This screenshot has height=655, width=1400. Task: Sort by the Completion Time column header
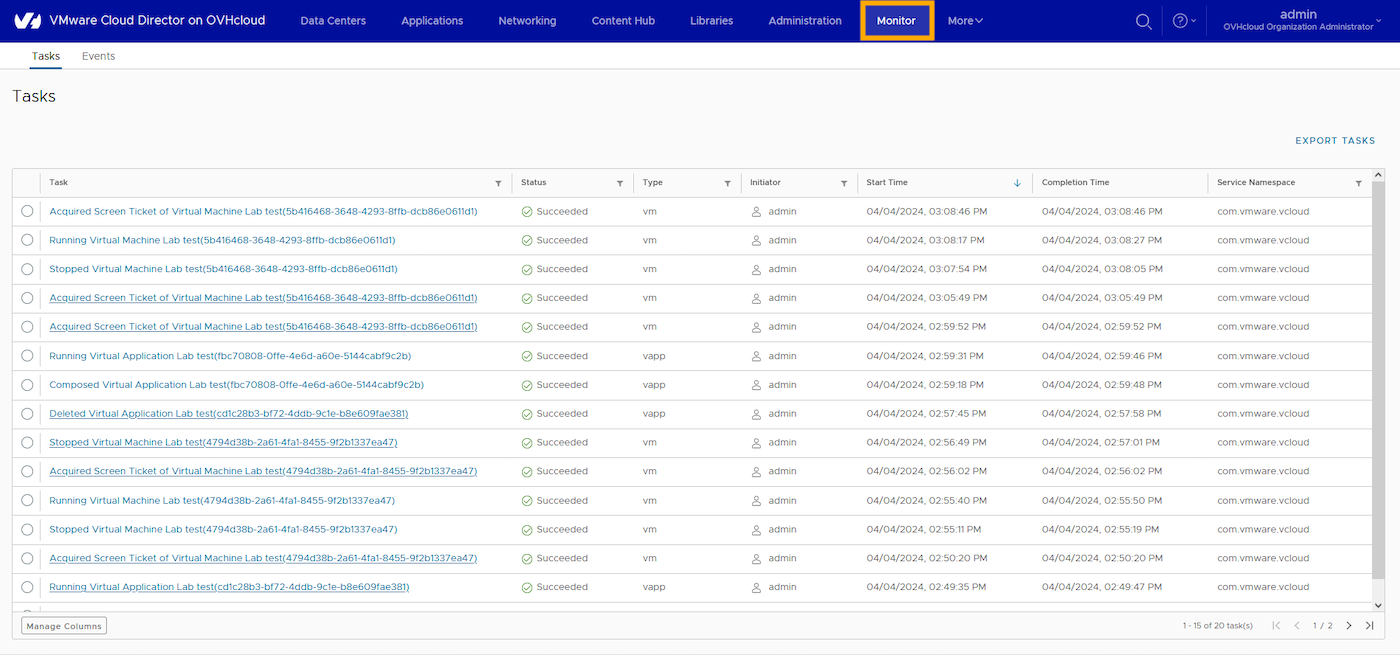1075,183
